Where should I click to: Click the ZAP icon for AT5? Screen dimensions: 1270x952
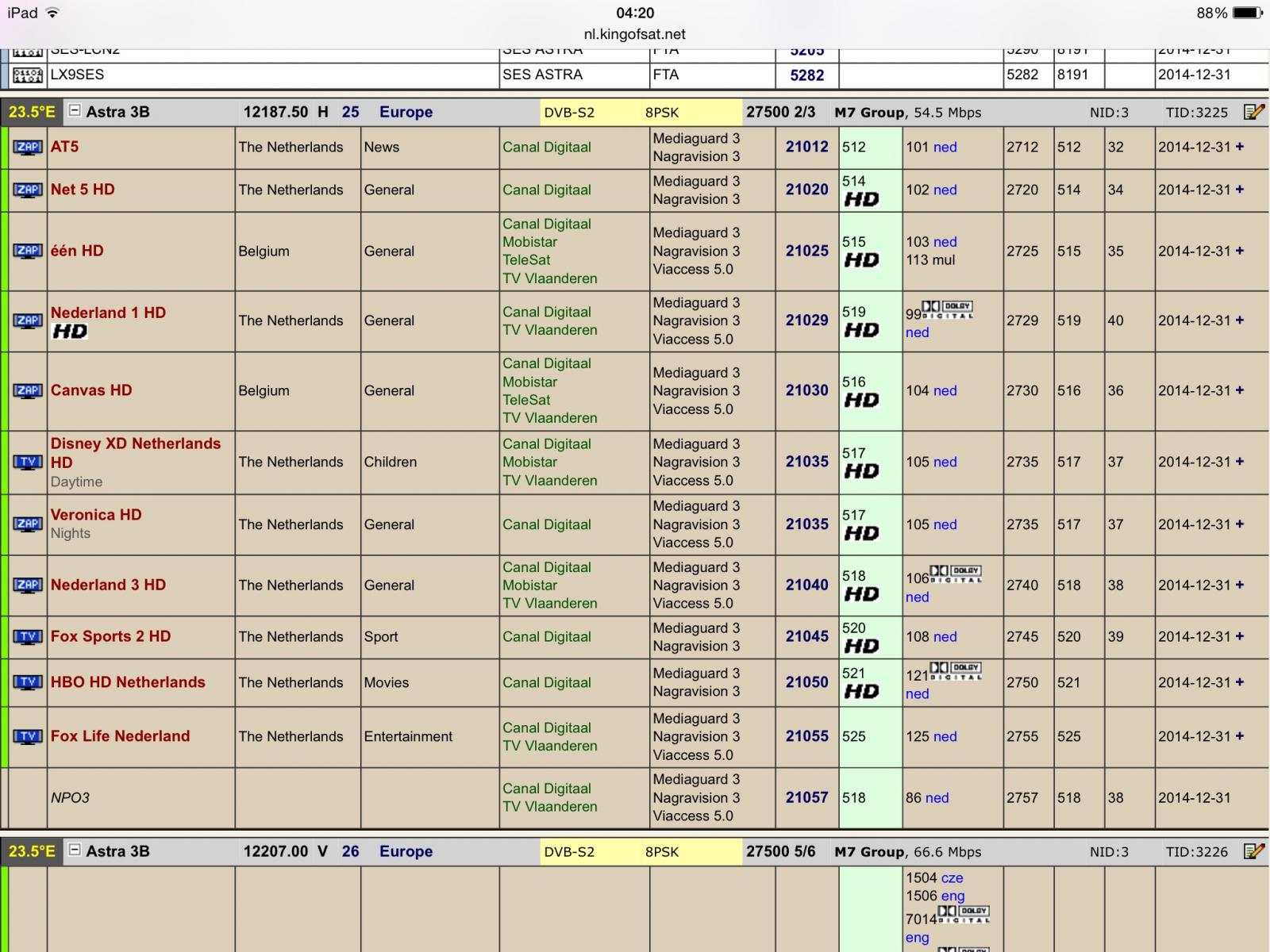[x=28, y=148]
